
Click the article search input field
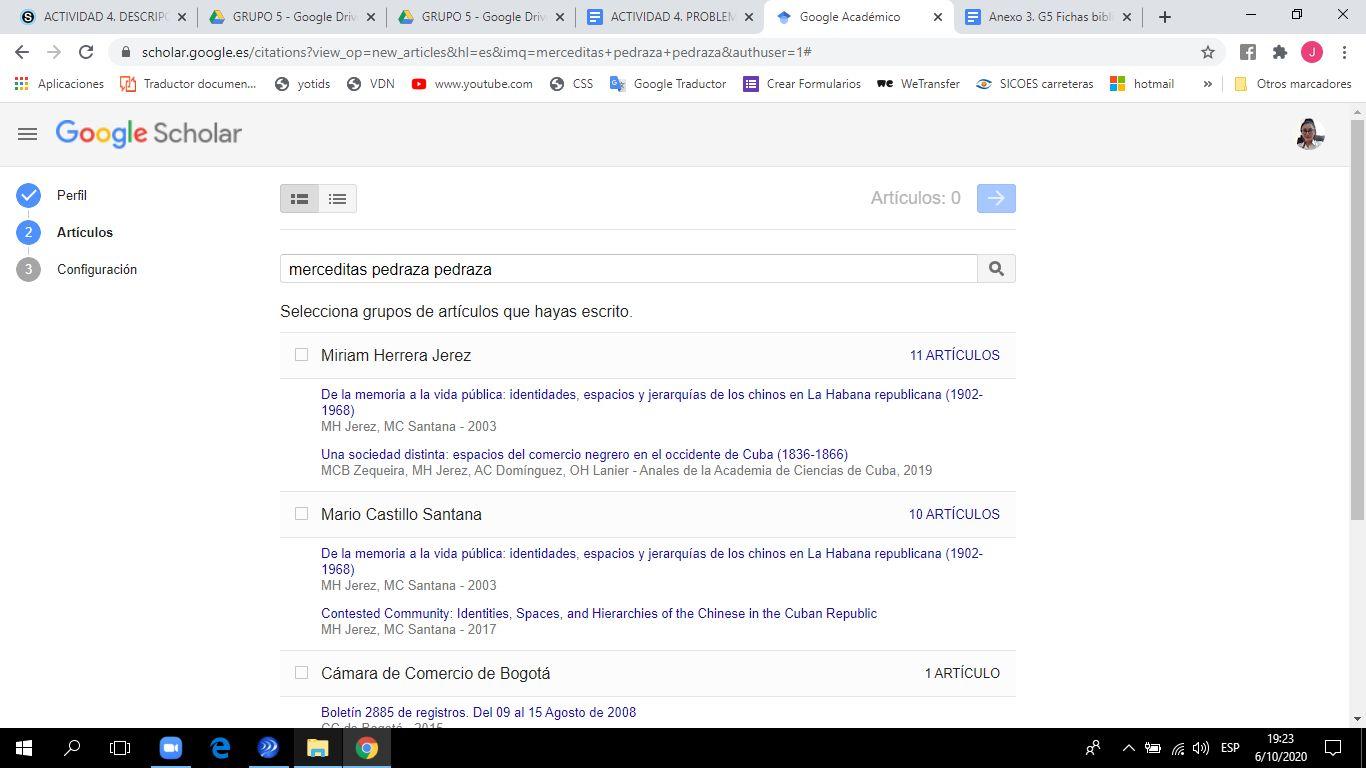point(628,269)
